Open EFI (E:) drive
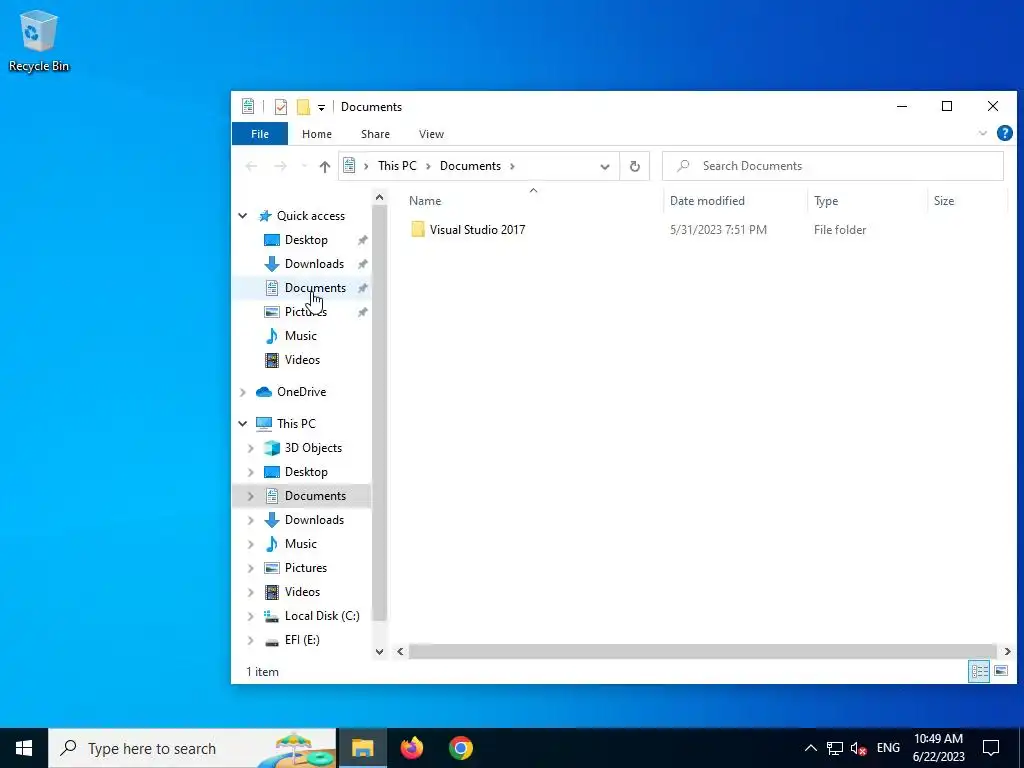This screenshot has height=768, width=1024. coord(302,640)
